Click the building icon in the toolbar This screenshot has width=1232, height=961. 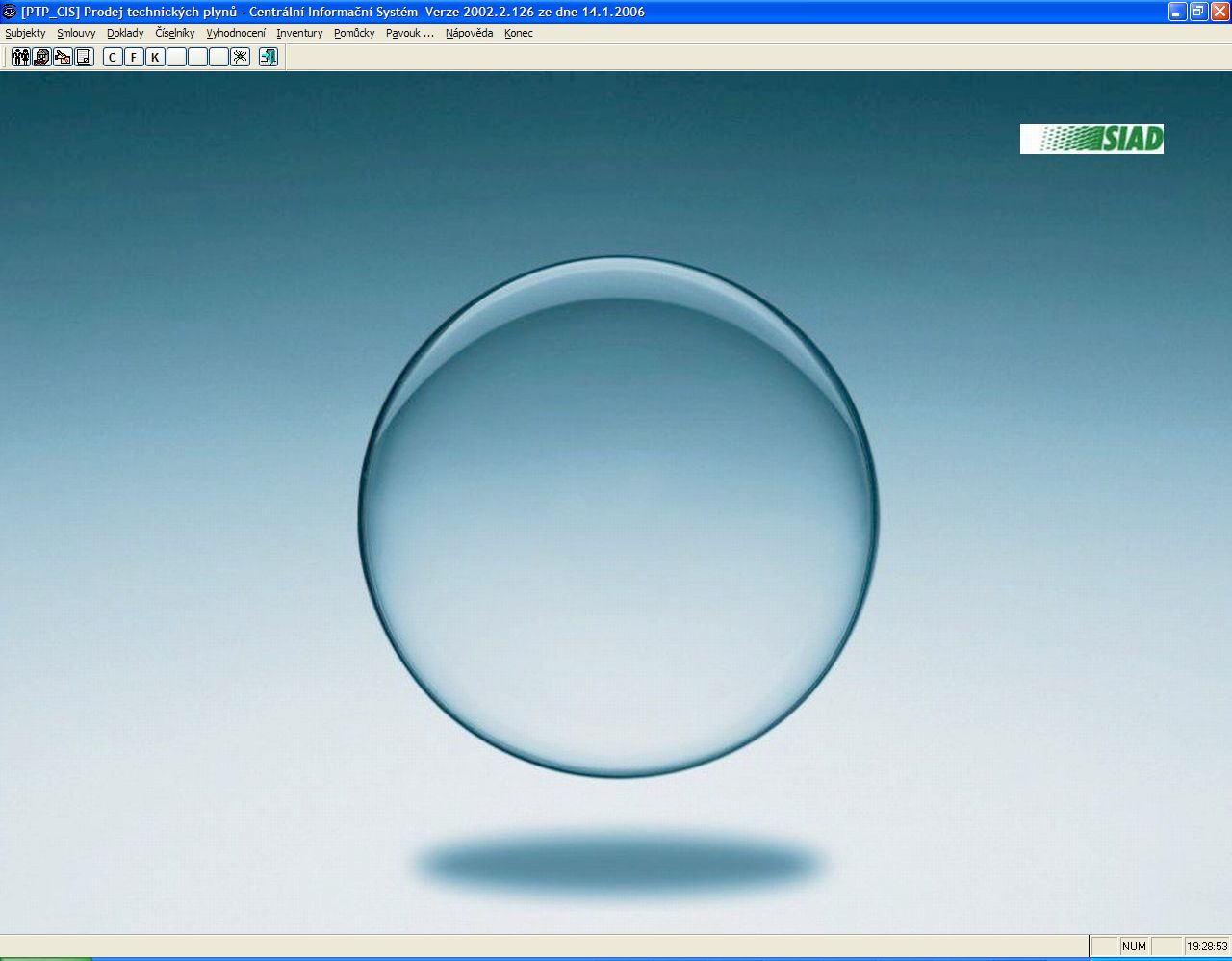coord(41,57)
